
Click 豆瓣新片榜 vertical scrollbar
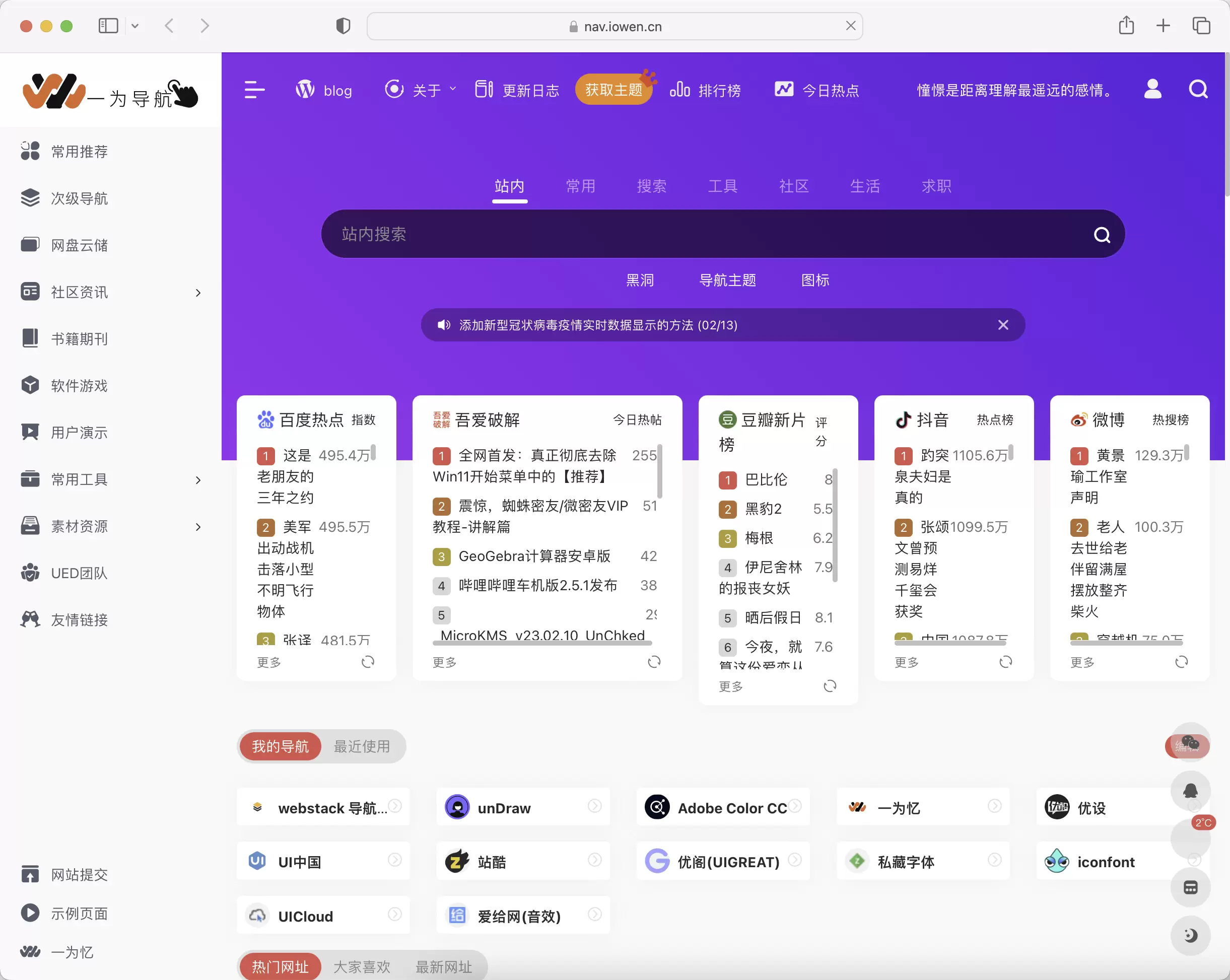pos(835,525)
